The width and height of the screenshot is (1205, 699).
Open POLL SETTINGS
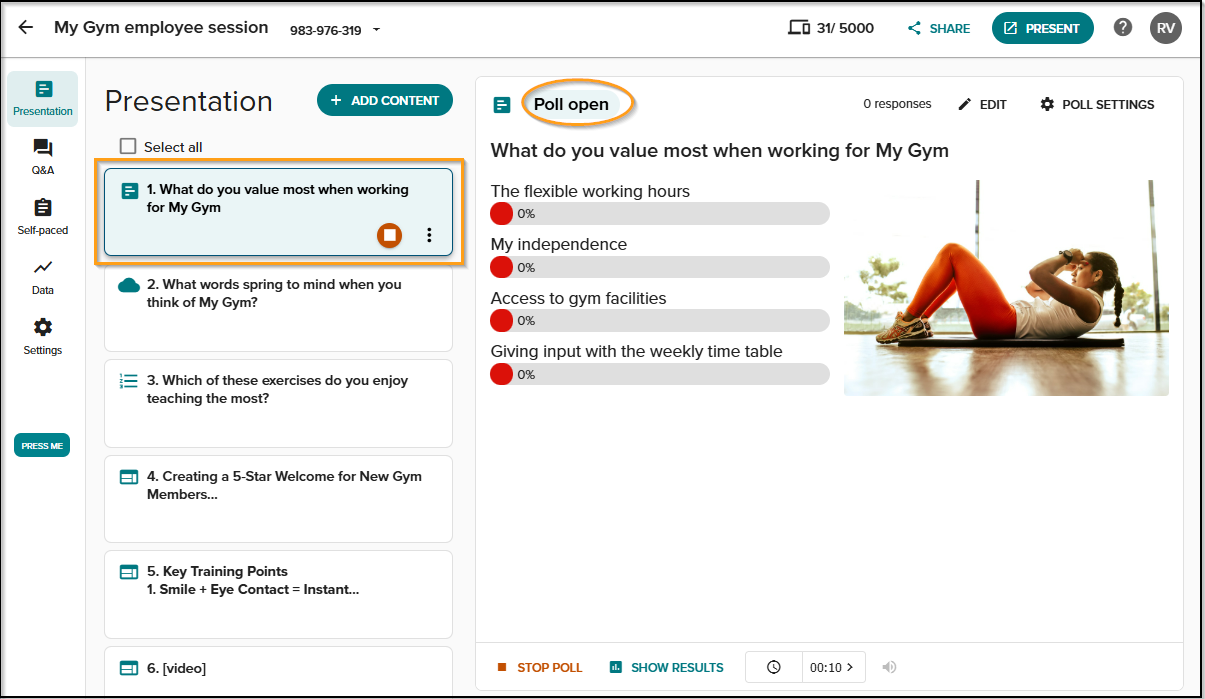click(x=1097, y=104)
